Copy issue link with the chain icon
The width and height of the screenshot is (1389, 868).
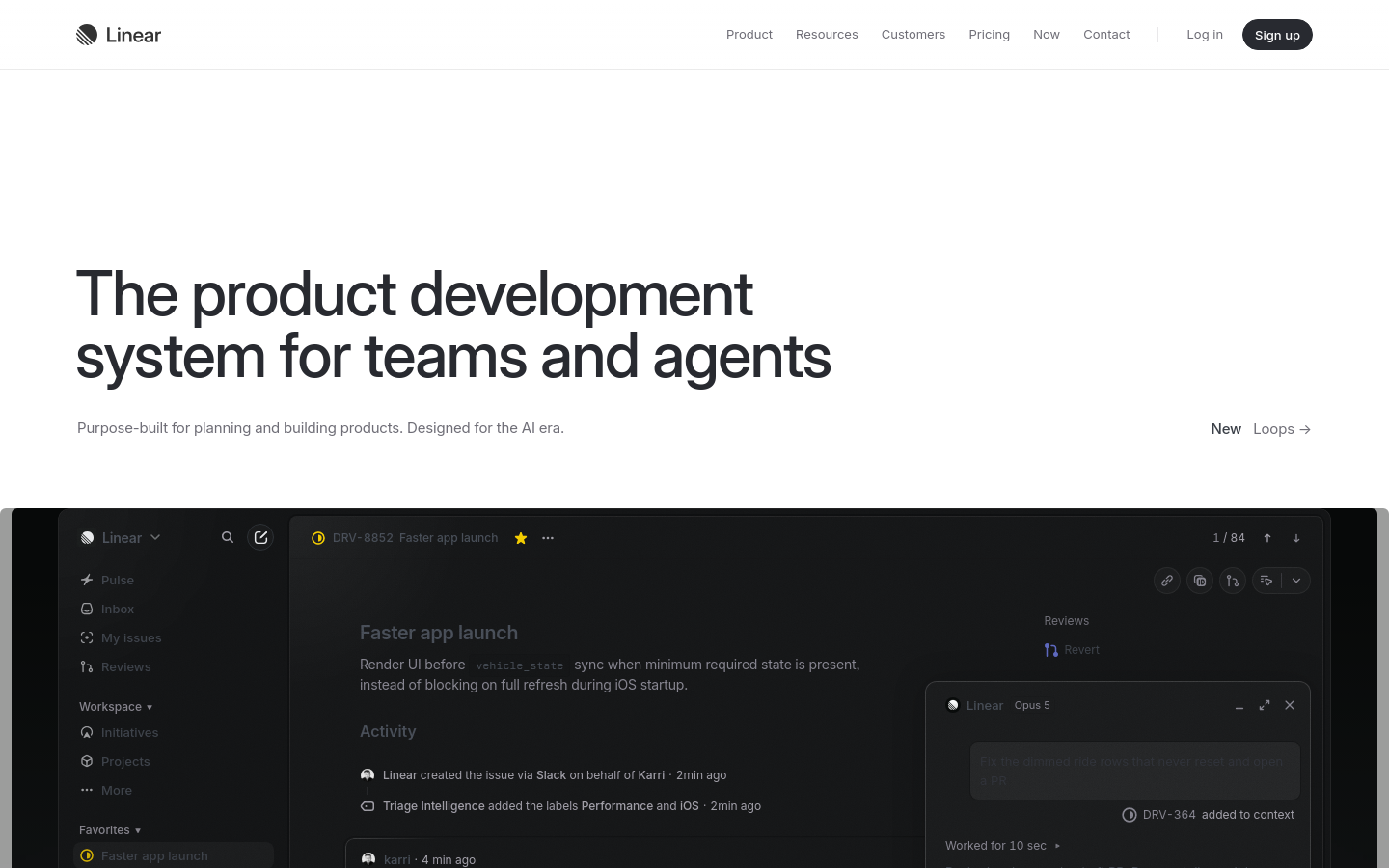[1167, 581]
